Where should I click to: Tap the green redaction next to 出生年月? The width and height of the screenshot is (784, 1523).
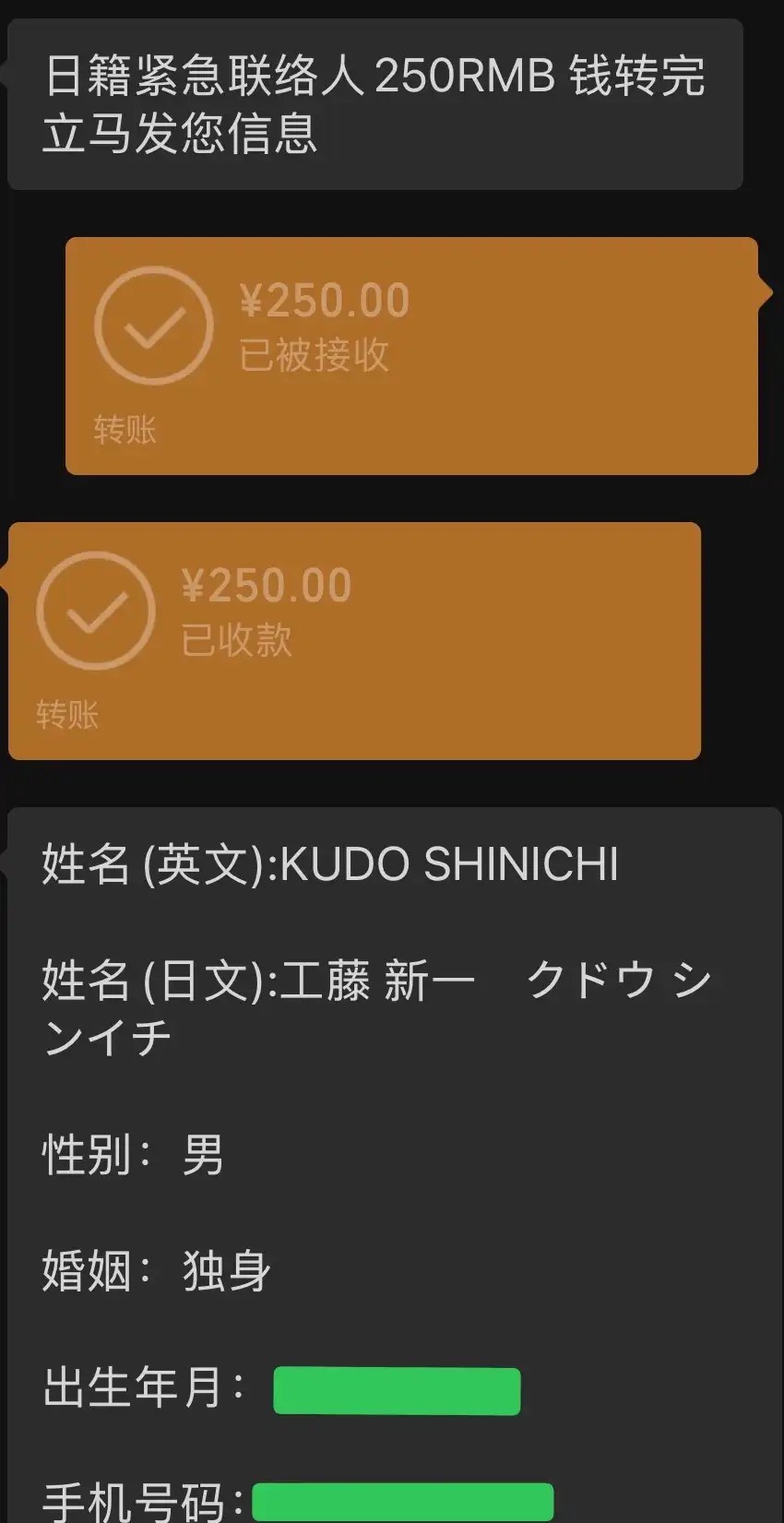click(397, 1391)
